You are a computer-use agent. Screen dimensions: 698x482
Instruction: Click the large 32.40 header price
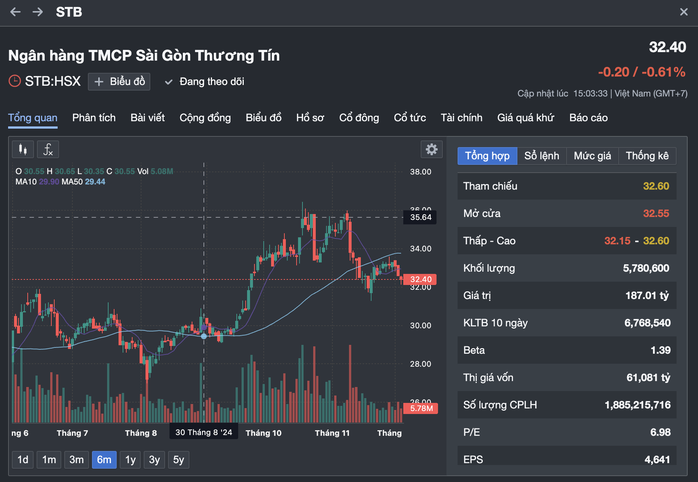(667, 47)
